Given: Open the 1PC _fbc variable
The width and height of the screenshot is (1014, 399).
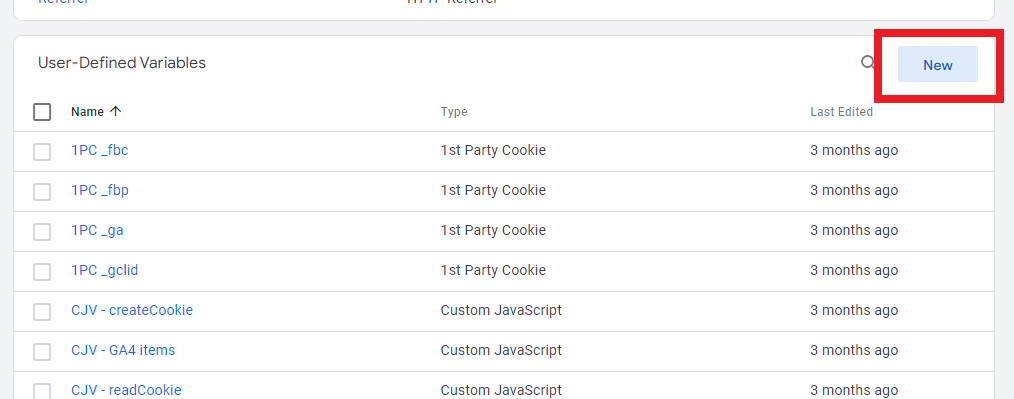Looking at the screenshot, I should (x=100, y=150).
